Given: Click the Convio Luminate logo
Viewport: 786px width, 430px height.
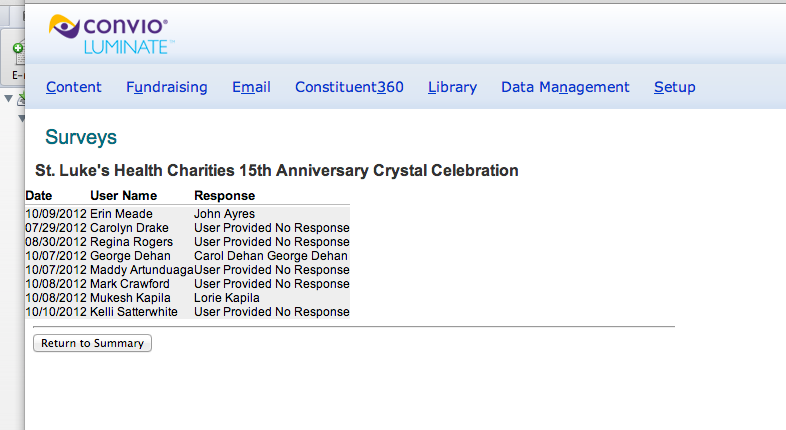Looking at the screenshot, I should point(111,34).
